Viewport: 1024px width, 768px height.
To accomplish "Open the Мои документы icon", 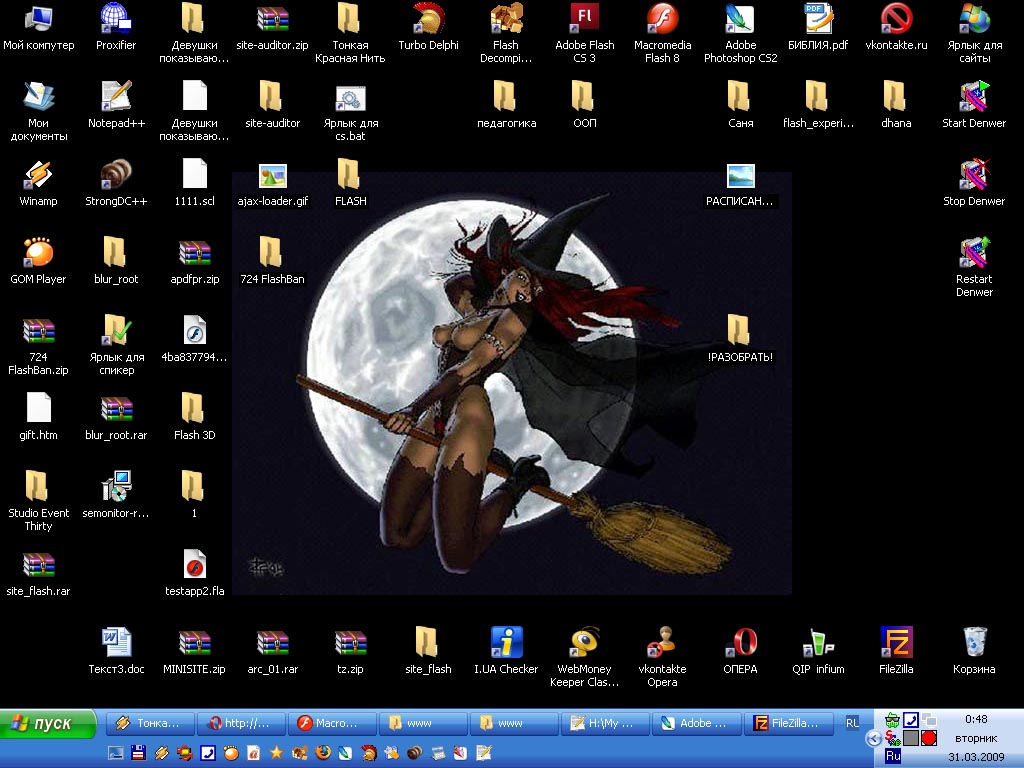I will pos(39,111).
